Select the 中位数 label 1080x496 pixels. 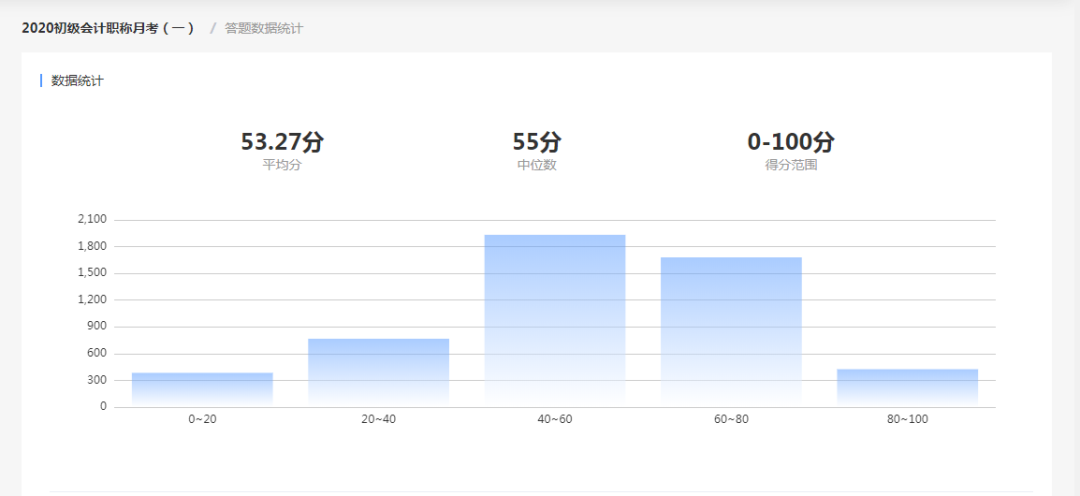click(x=537, y=165)
